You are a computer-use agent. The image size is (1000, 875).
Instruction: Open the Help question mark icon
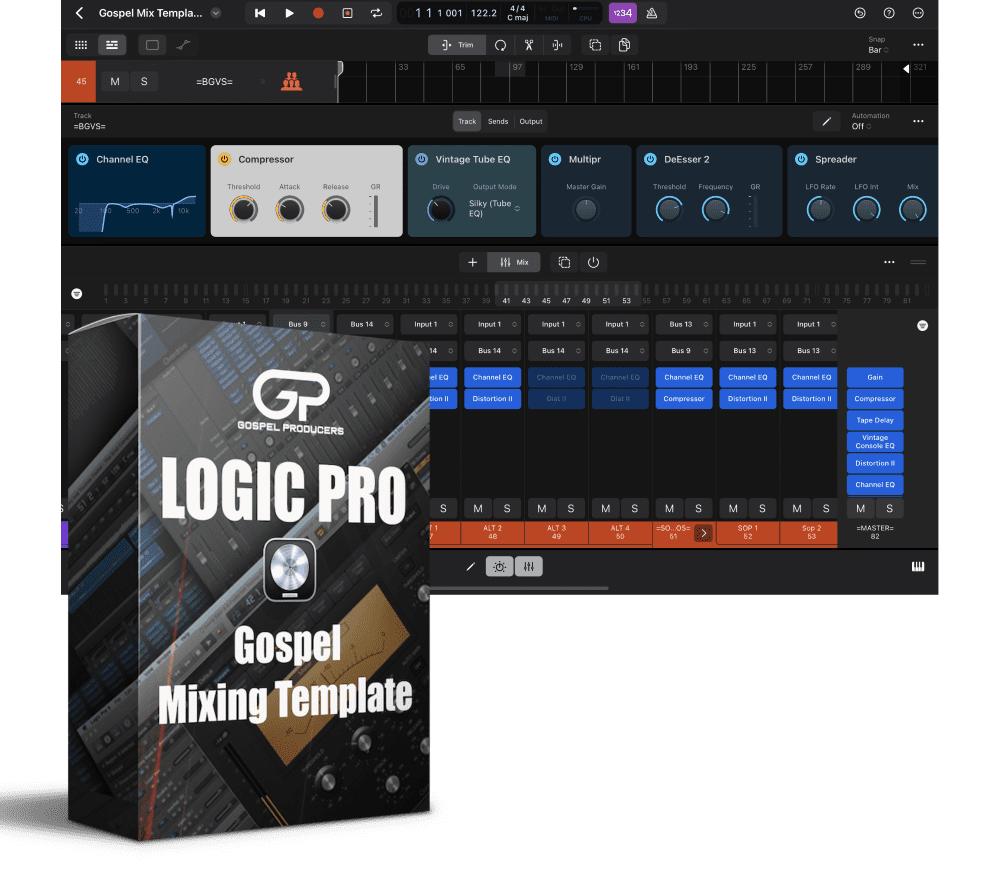[x=889, y=13]
